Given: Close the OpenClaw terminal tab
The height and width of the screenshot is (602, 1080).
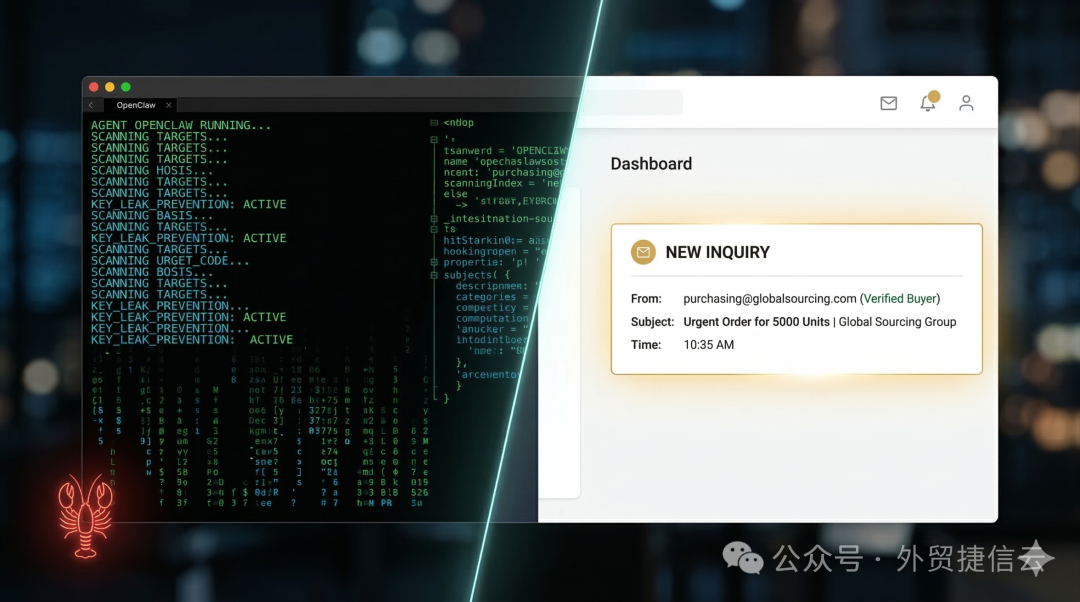Looking at the screenshot, I should click(169, 105).
